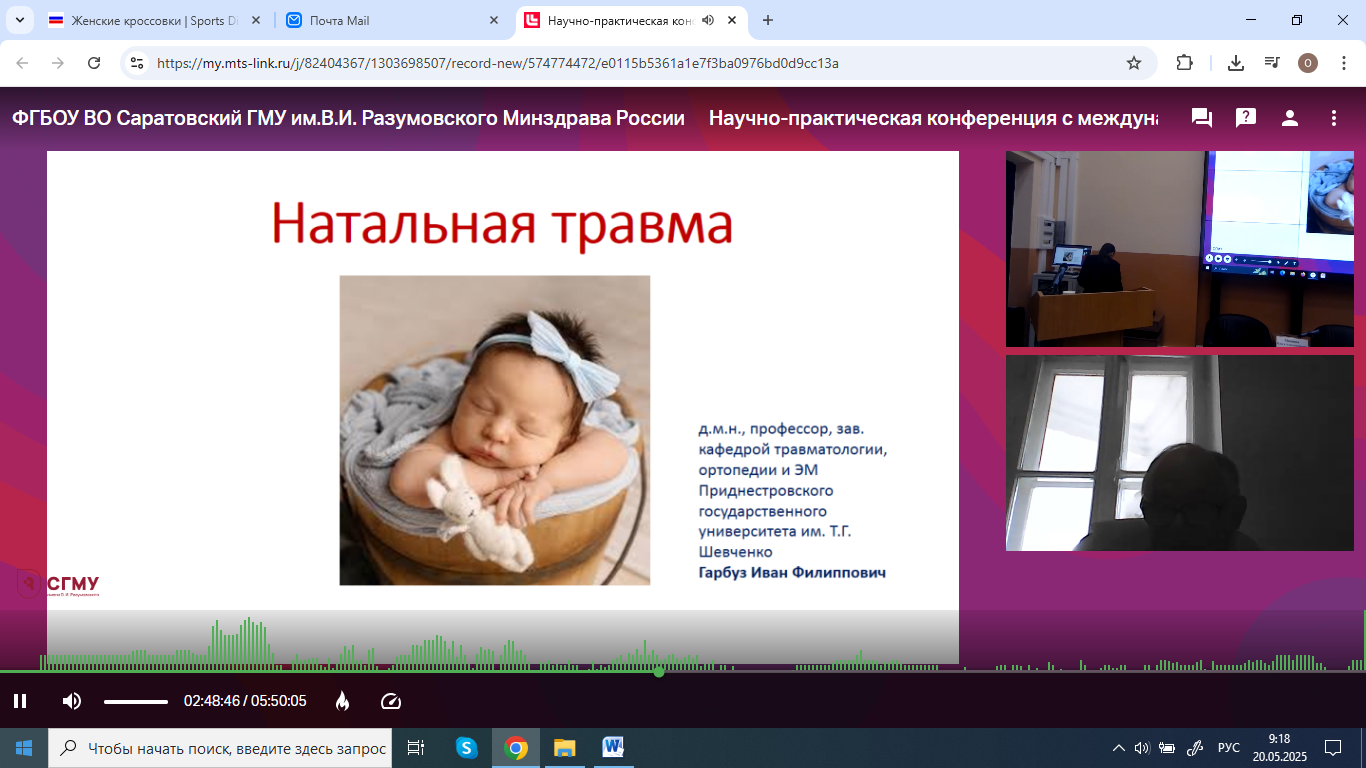Go forward to next page
This screenshot has height=768, width=1366.
pyautogui.click(x=58, y=63)
